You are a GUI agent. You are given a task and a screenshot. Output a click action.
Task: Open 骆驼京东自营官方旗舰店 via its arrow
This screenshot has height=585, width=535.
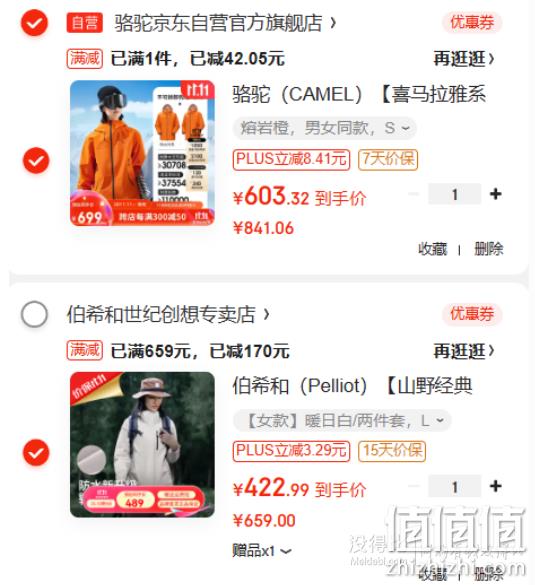click(x=333, y=23)
